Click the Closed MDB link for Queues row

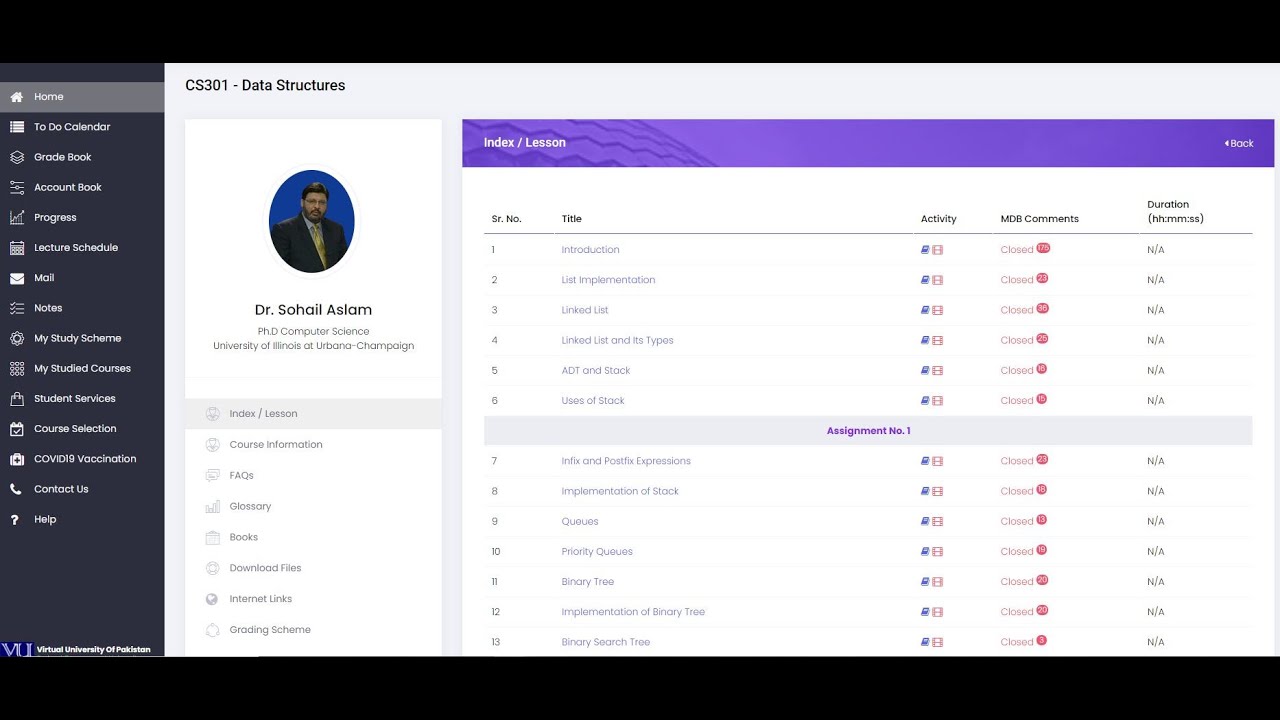[x=1017, y=522]
